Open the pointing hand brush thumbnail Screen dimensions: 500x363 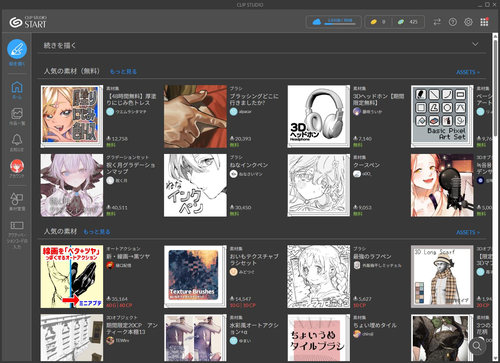195,116
